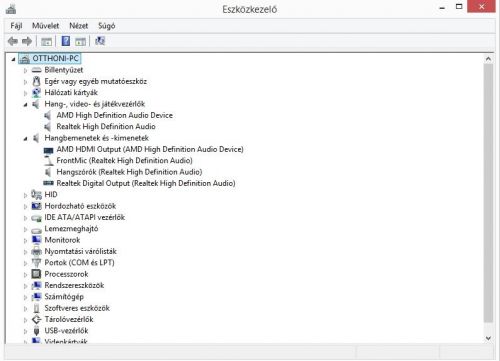This screenshot has height=361, width=500.
Task: Open the Fájl menu
Action: pyautogui.click(x=16, y=26)
